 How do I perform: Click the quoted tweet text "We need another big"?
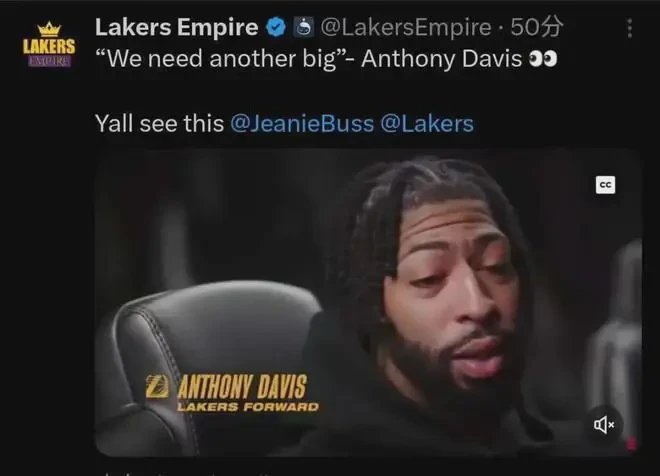point(221,59)
